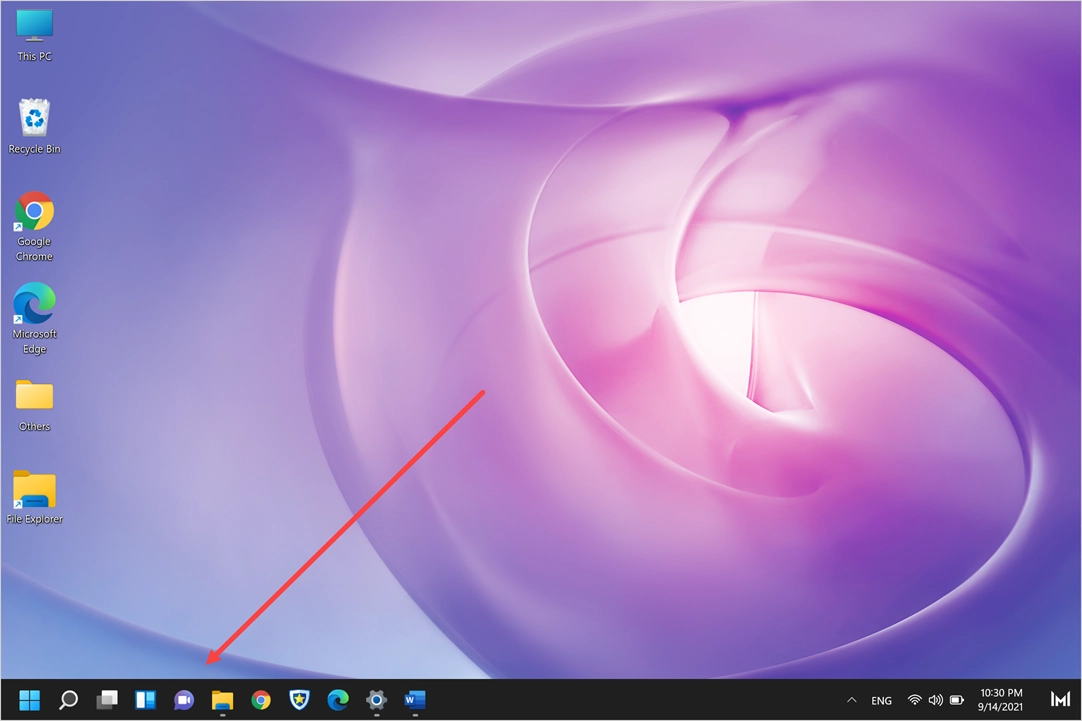Select This PC desktop icon

pyautogui.click(x=35, y=36)
